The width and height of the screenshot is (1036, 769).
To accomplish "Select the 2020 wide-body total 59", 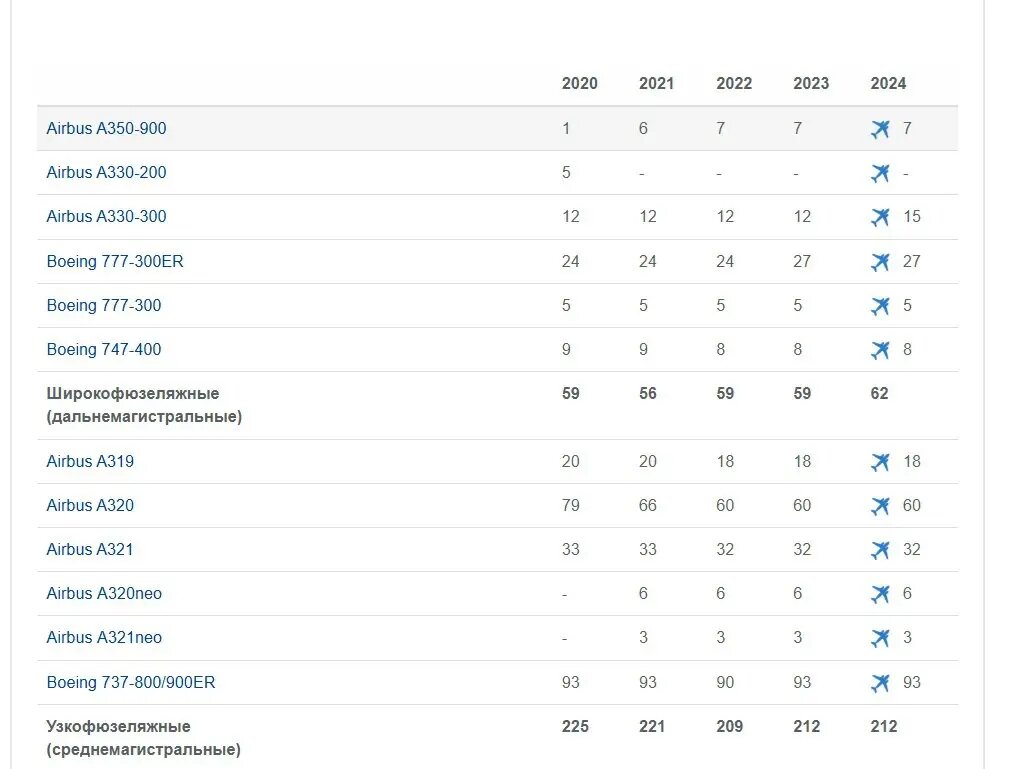I will point(570,394).
